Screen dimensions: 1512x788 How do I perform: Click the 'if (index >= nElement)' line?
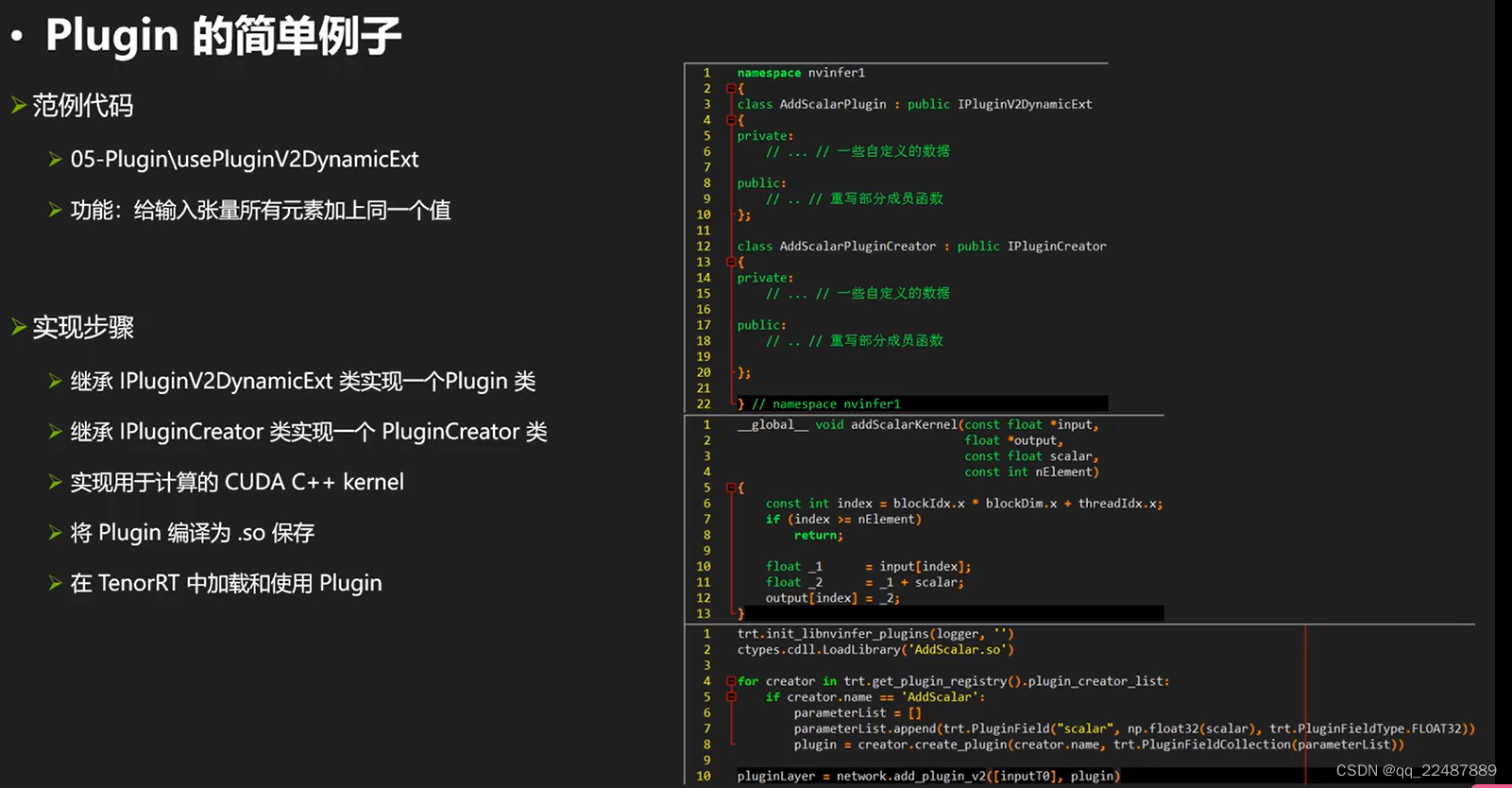coord(843,520)
